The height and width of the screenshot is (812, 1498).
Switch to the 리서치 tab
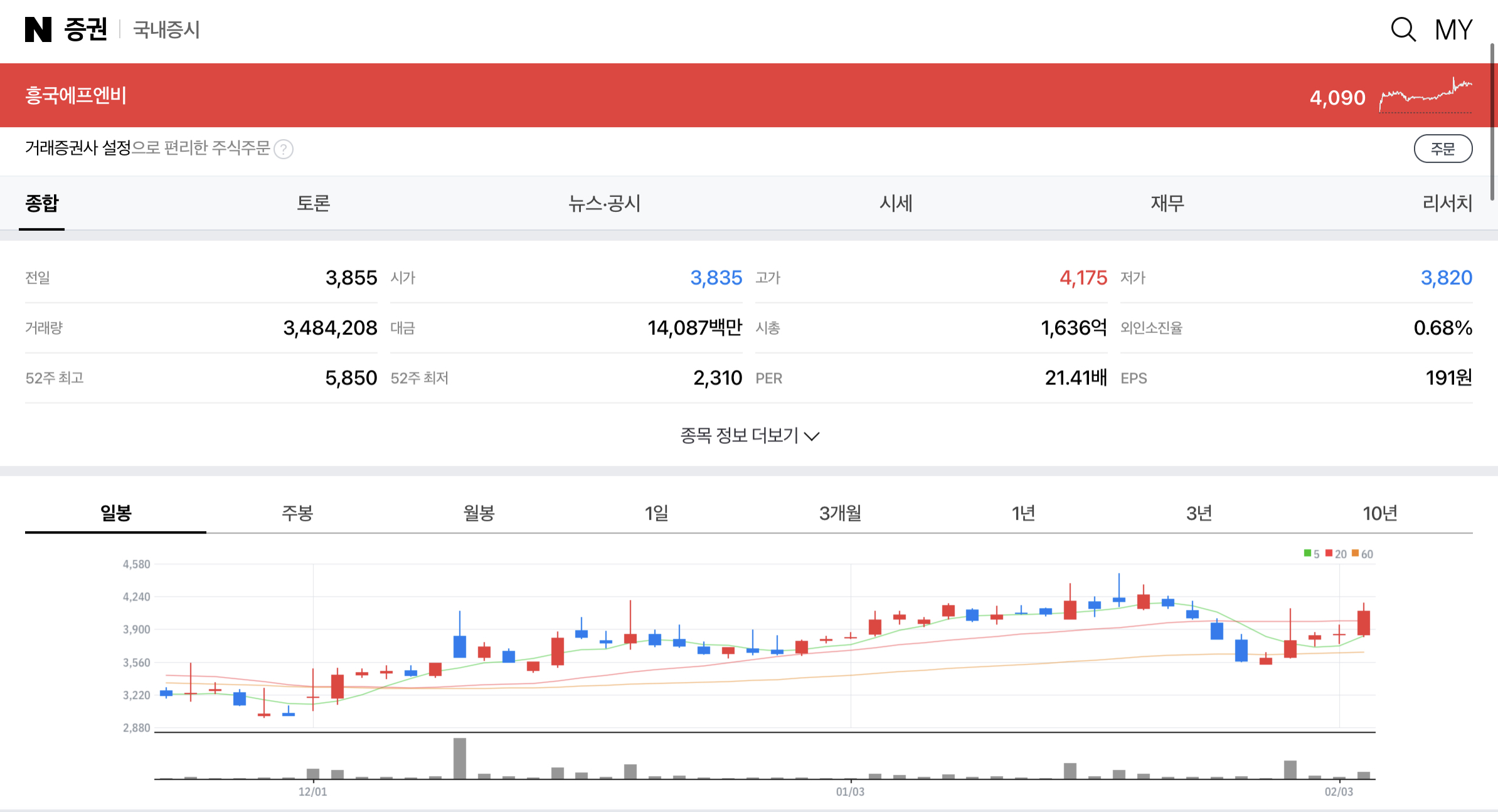(1447, 203)
